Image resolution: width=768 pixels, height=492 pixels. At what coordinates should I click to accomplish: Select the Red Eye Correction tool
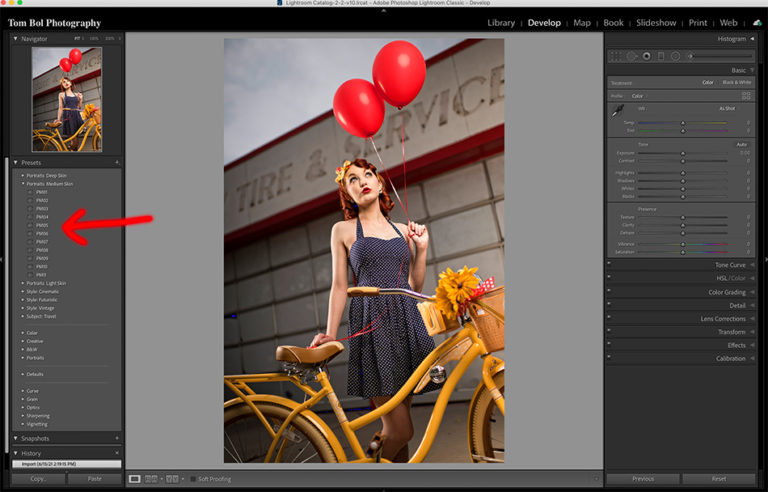click(x=647, y=56)
